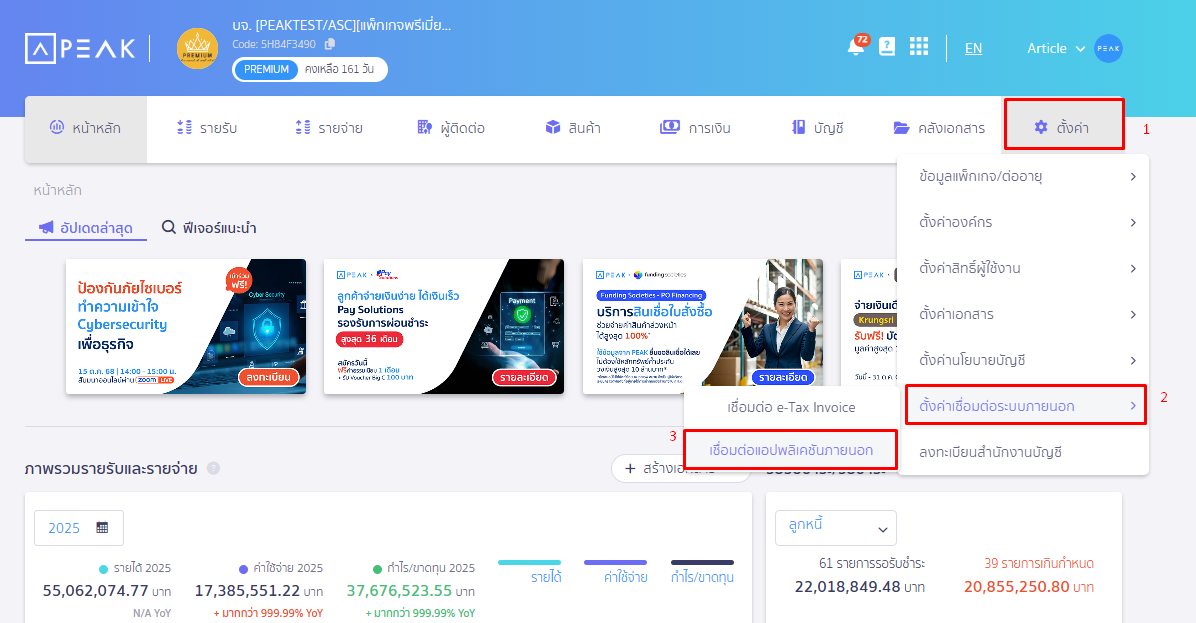Open the ลูกหนี้ dropdown selector
The height and width of the screenshot is (623, 1196).
click(835, 527)
